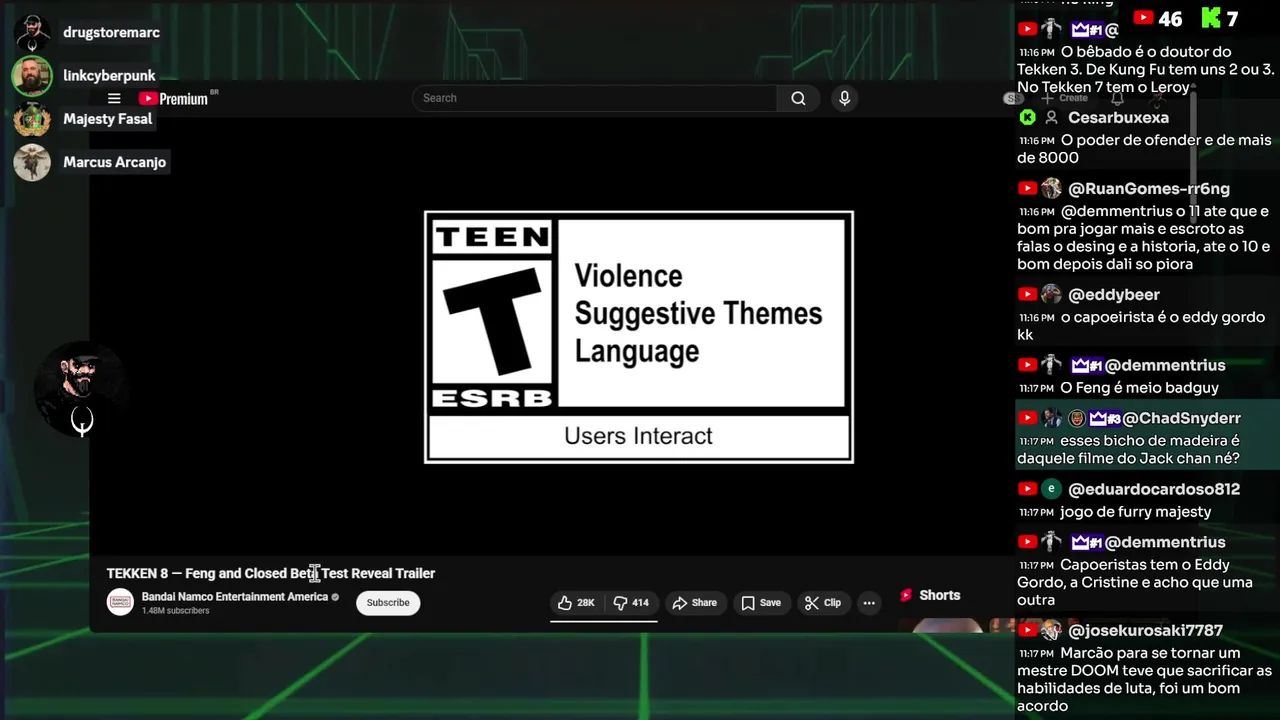Open the Bandai Namco channel avatar
This screenshot has height=720, width=1280.
click(120, 602)
